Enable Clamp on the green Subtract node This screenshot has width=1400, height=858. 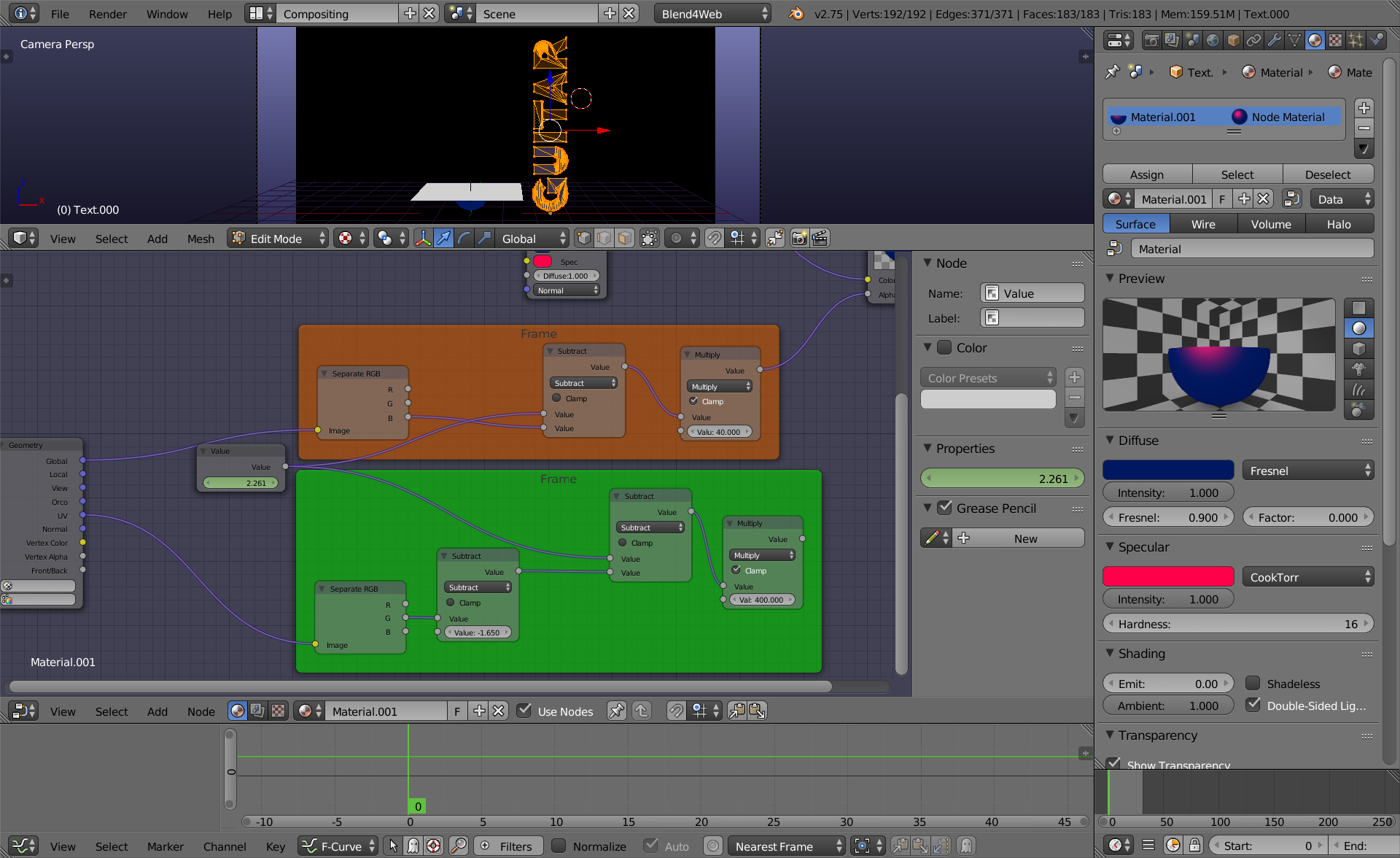[x=451, y=603]
